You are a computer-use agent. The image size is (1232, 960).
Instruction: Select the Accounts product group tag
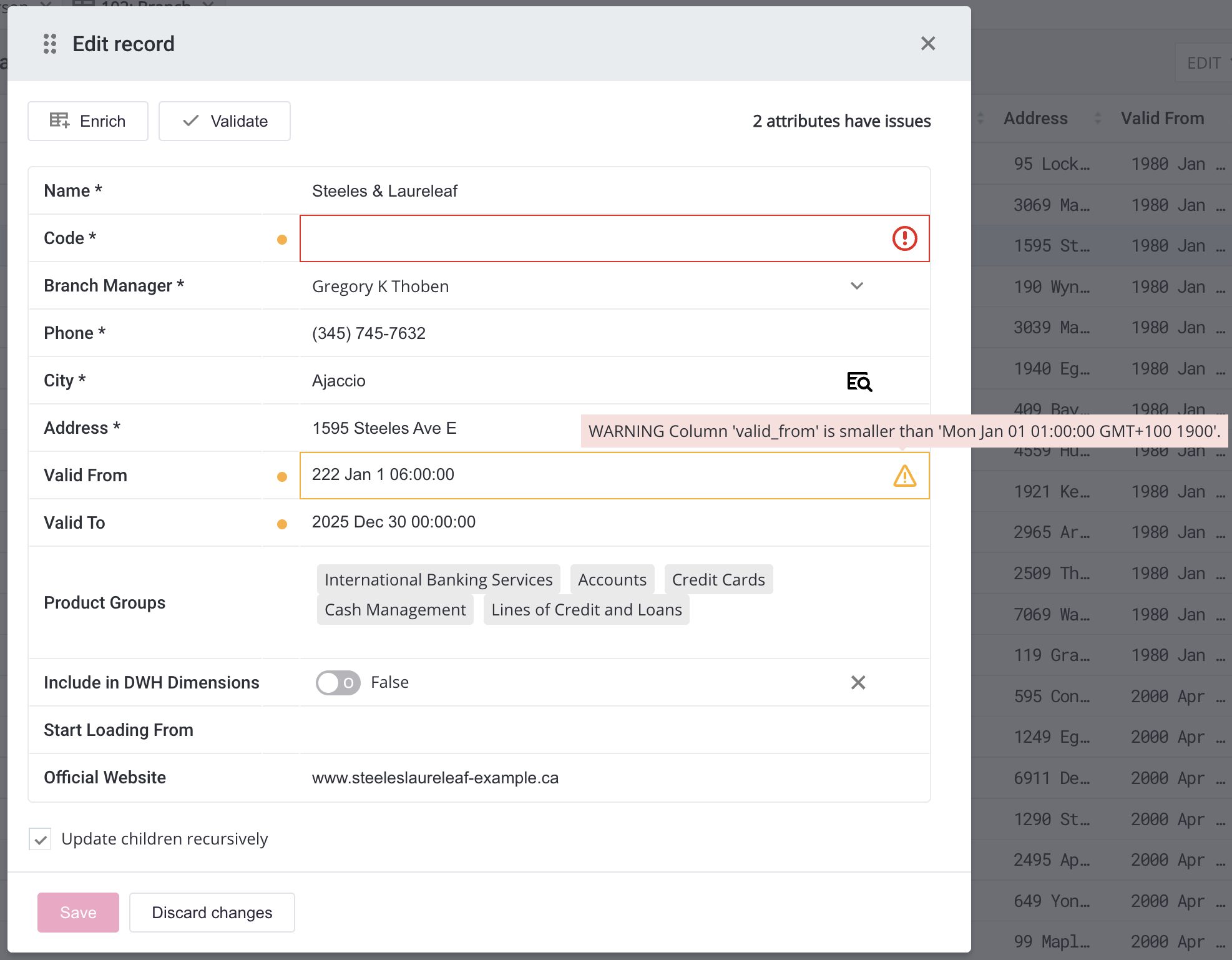[612, 580]
